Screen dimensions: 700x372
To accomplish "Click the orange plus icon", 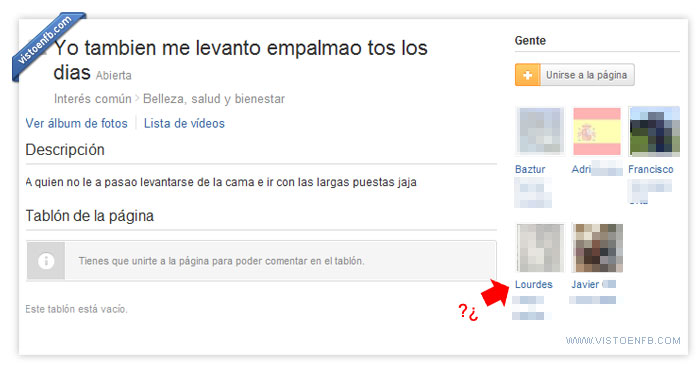I will point(527,75).
